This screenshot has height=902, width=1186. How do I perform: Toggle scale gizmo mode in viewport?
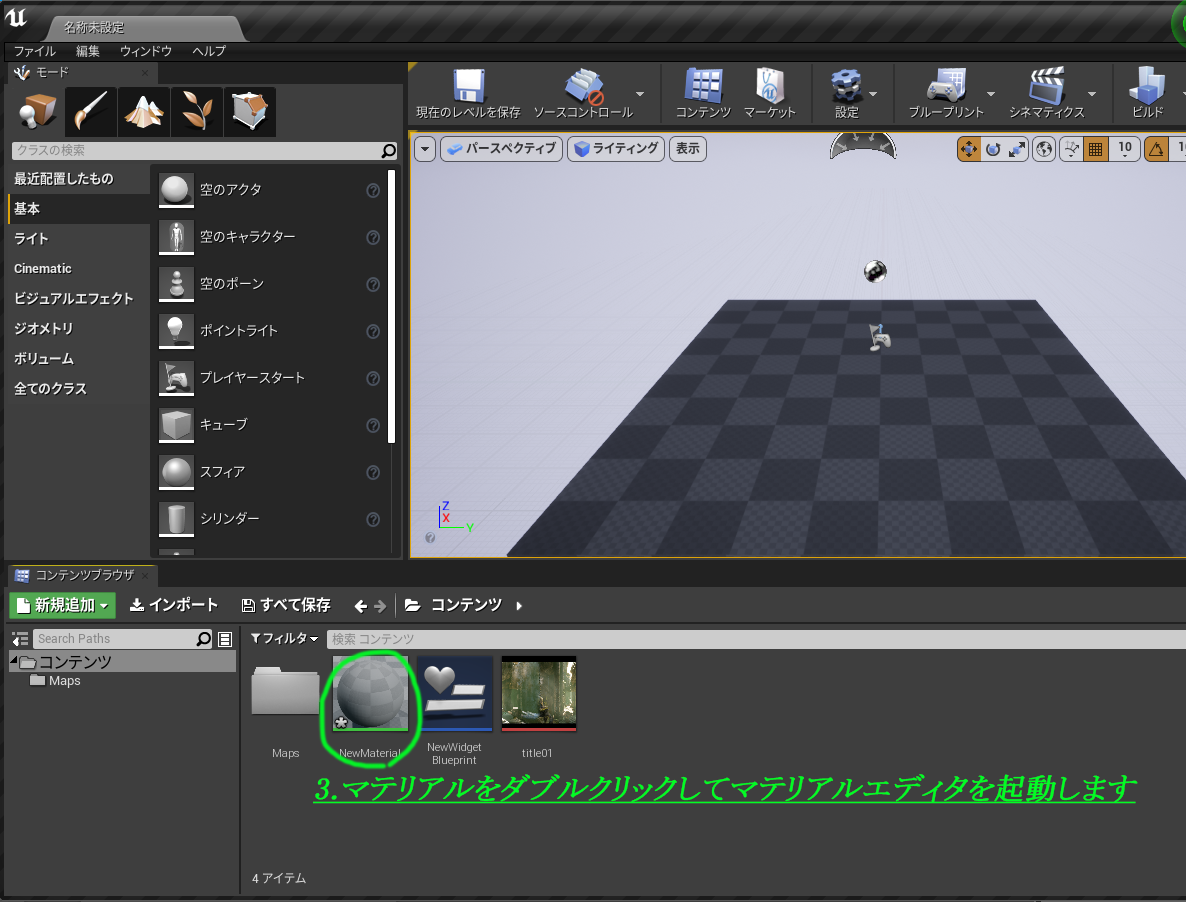point(1017,149)
